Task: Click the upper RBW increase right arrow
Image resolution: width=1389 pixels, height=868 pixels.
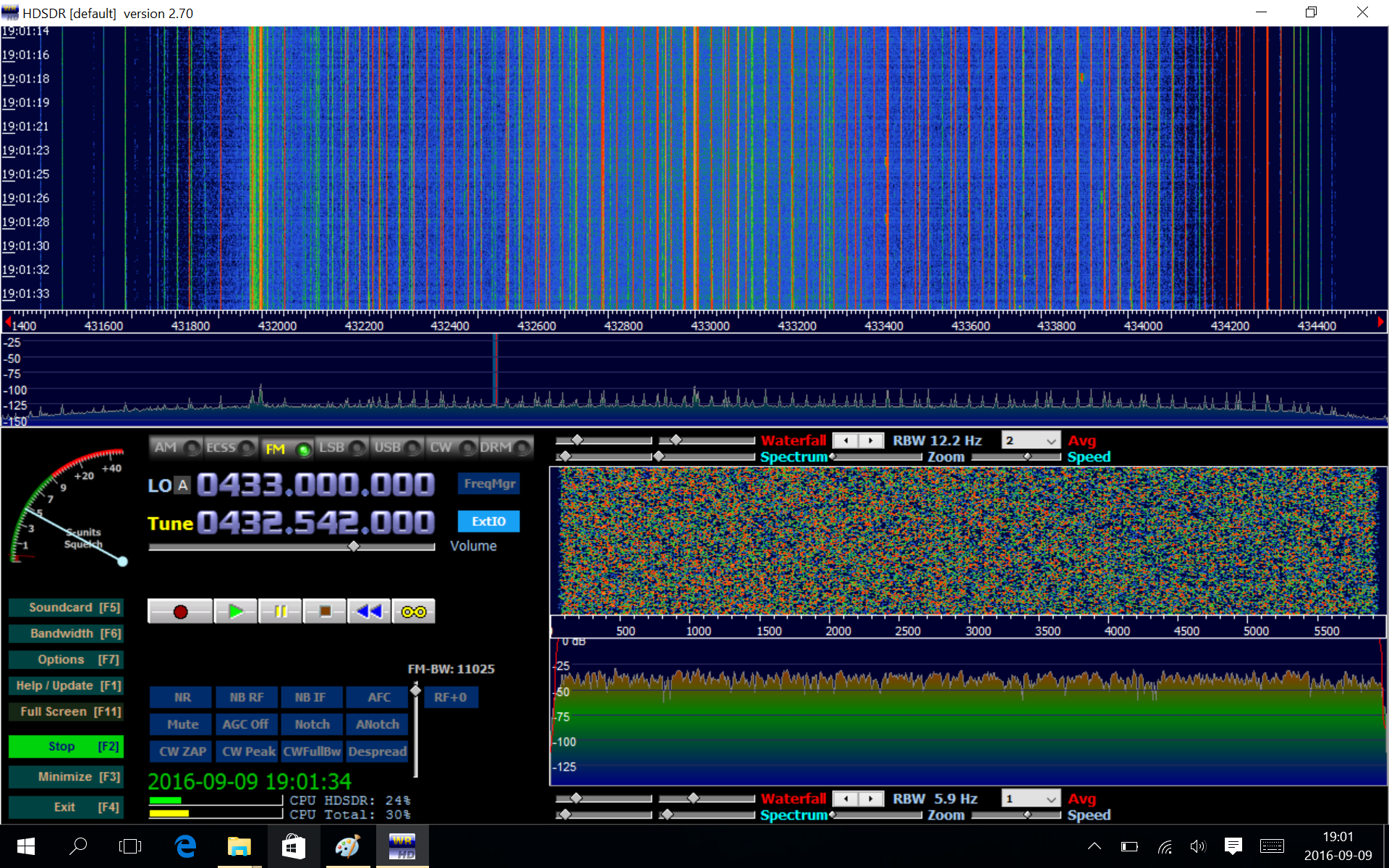Action: tap(871, 441)
